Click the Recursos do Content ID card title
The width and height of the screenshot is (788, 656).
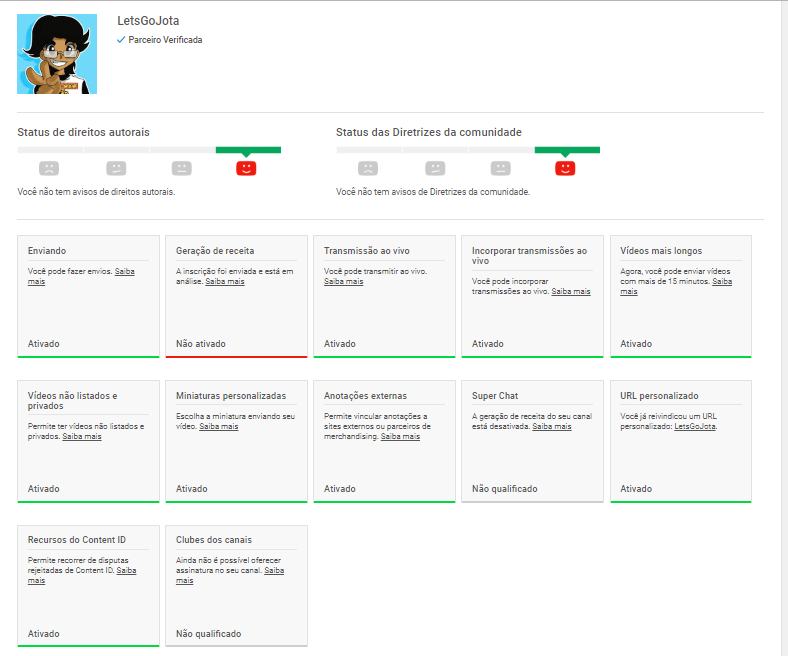77,540
